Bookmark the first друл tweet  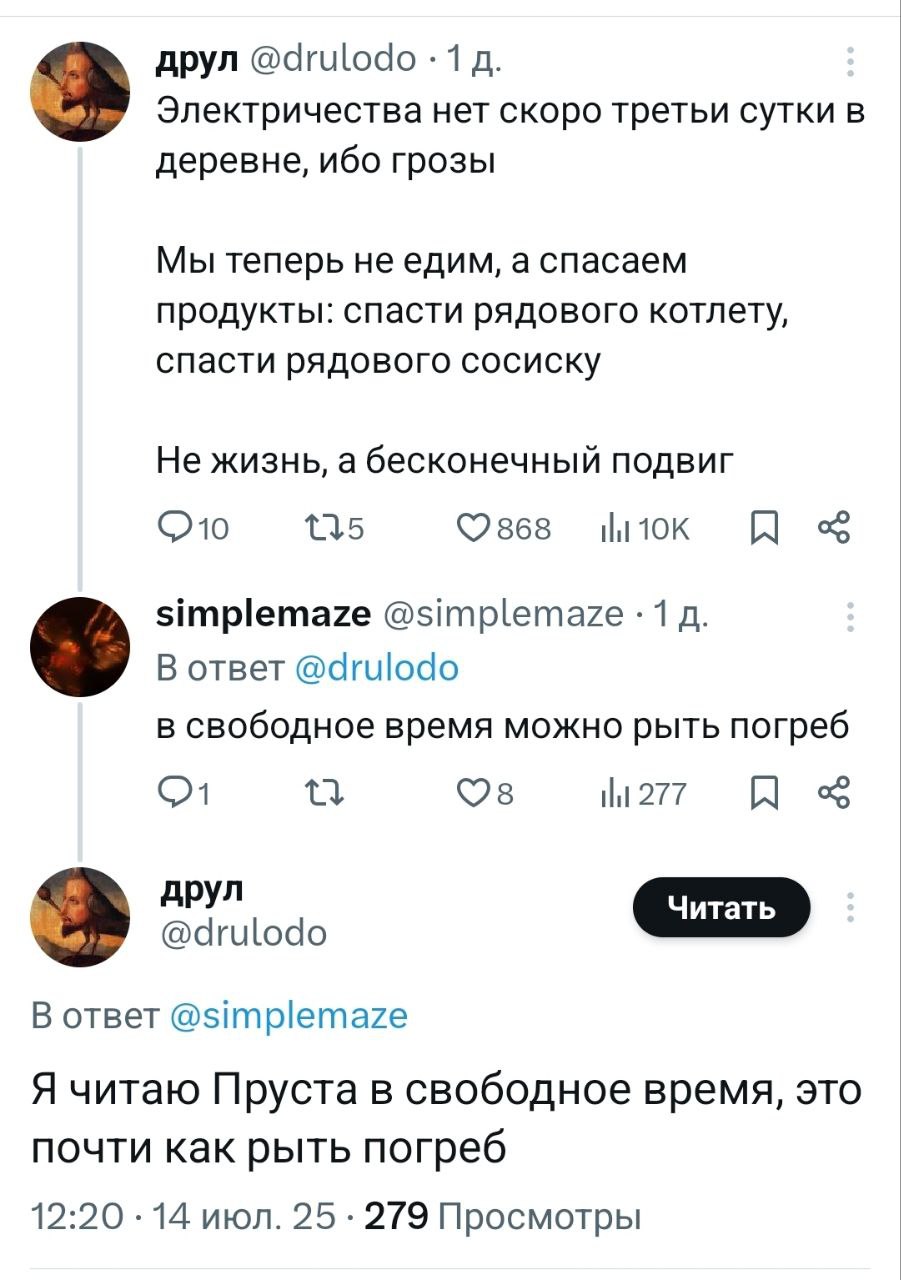pyautogui.click(x=763, y=527)
